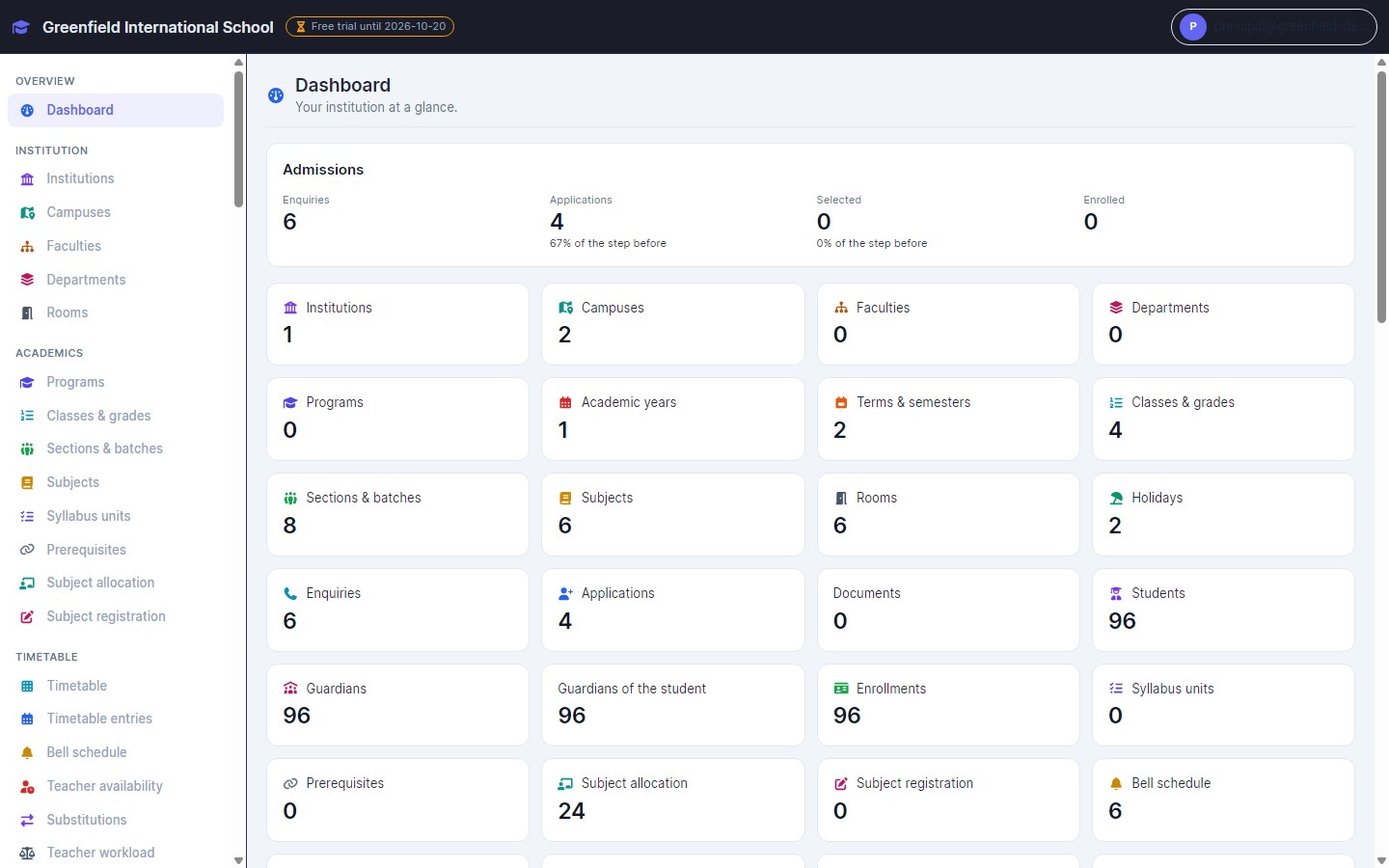Select Dashboard in the sidebar

116,110
